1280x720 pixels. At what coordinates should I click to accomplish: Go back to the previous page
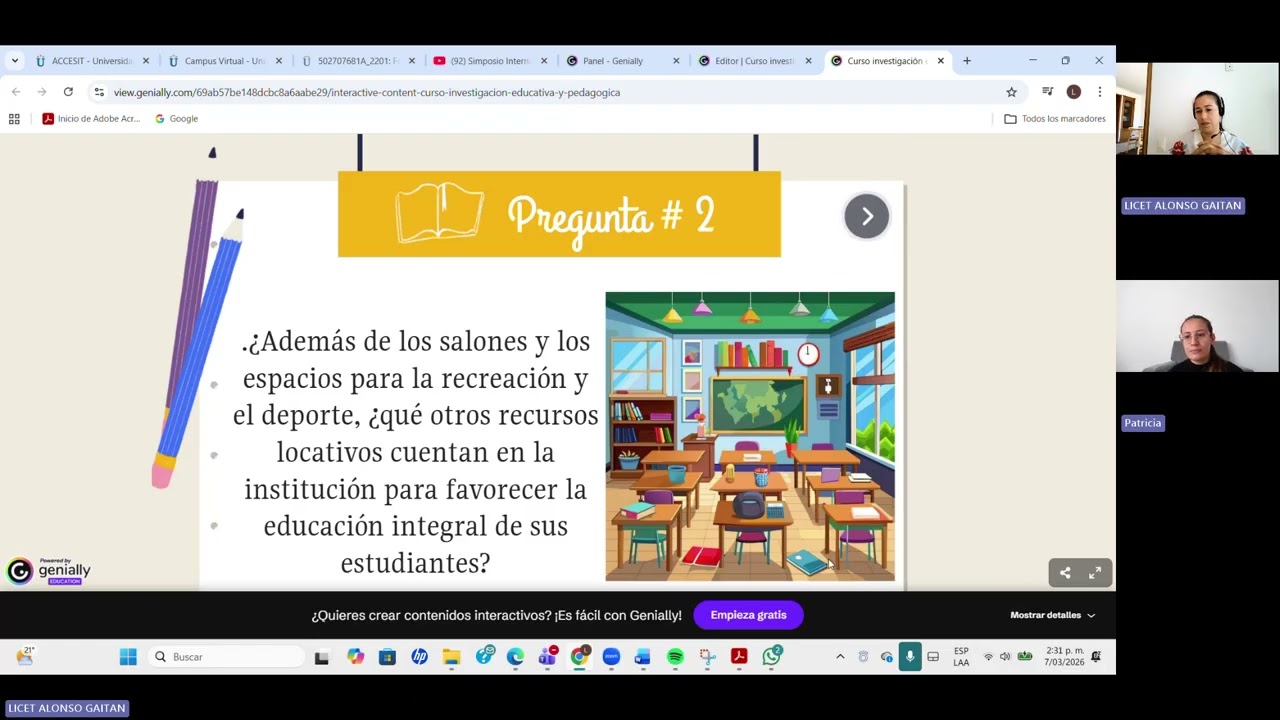coord(16,92)
